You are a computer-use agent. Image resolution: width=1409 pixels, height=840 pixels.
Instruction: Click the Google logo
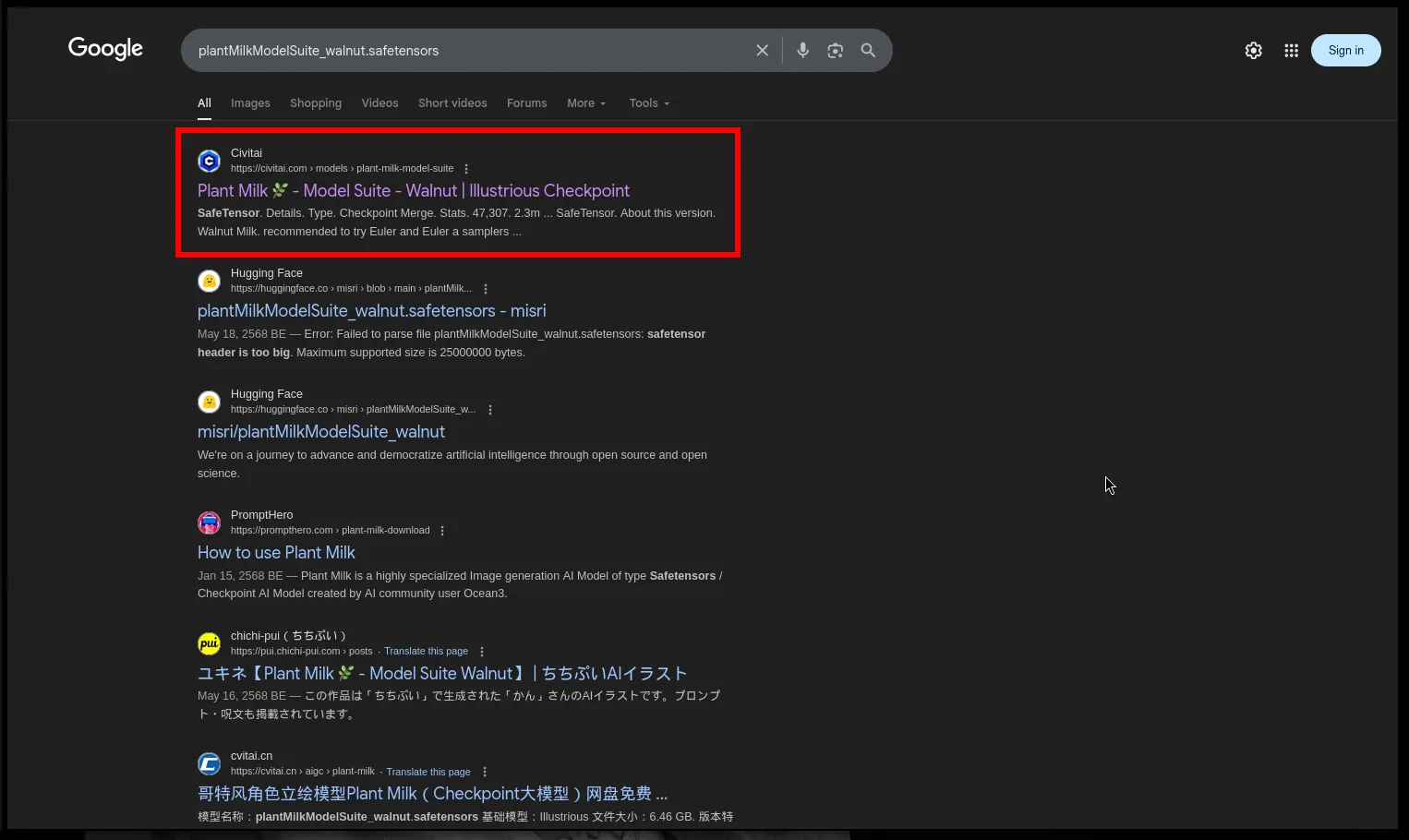105,49
